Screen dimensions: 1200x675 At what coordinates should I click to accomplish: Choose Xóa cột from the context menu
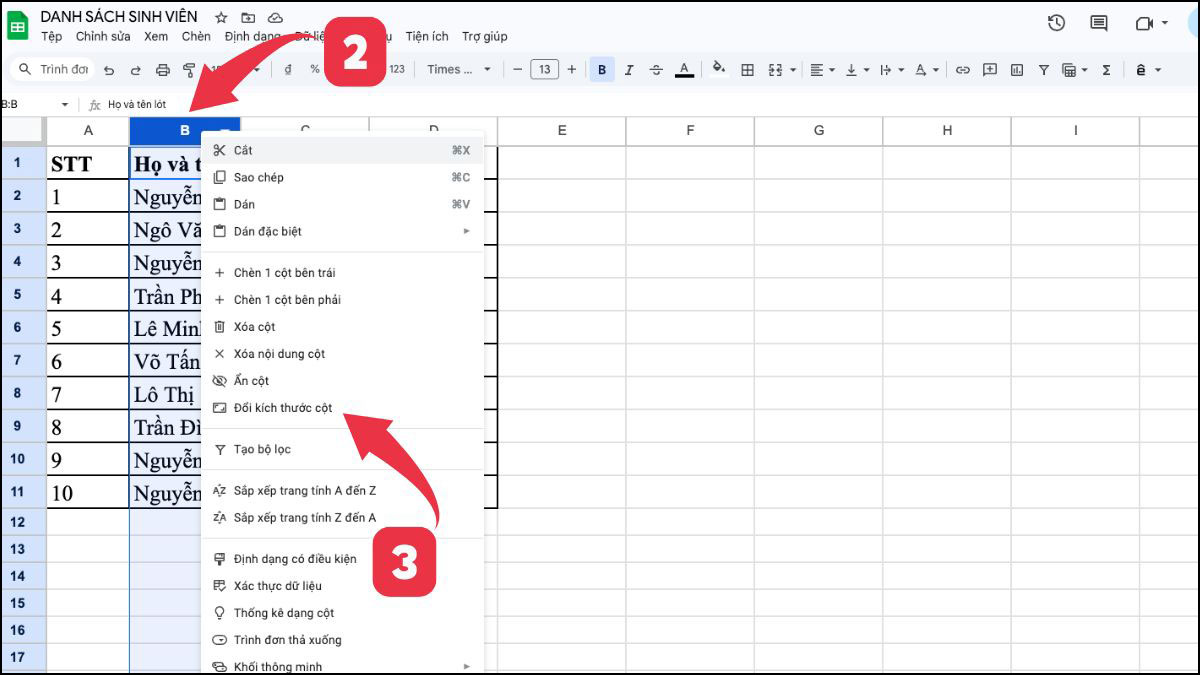pos(253,326)
